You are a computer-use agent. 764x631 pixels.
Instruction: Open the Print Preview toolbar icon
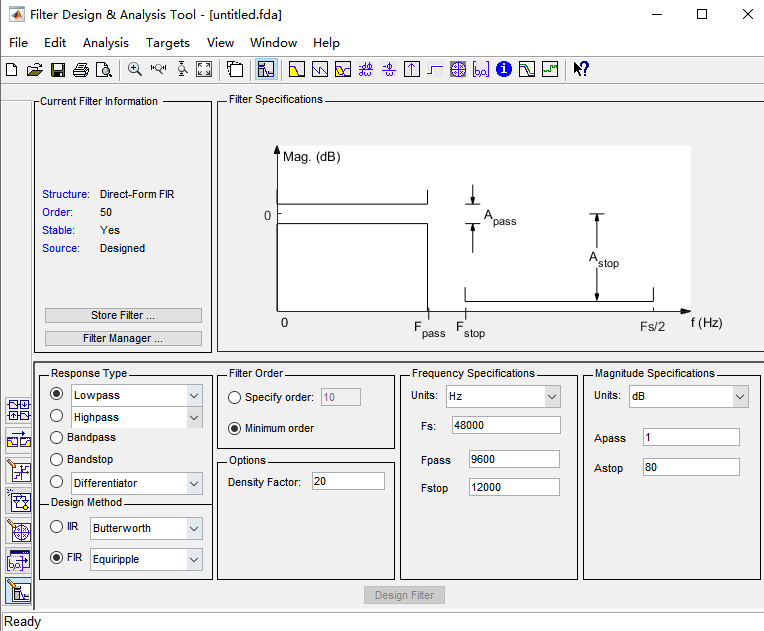pyautogui.click(x=103, y=70)
